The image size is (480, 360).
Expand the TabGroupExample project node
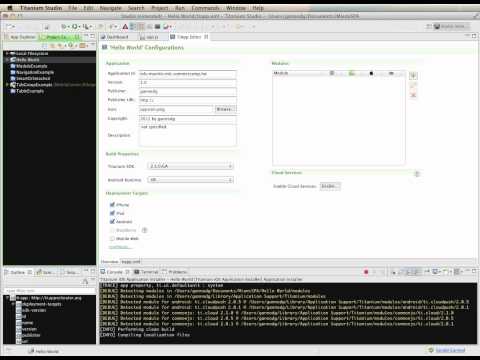click(7, 85)
